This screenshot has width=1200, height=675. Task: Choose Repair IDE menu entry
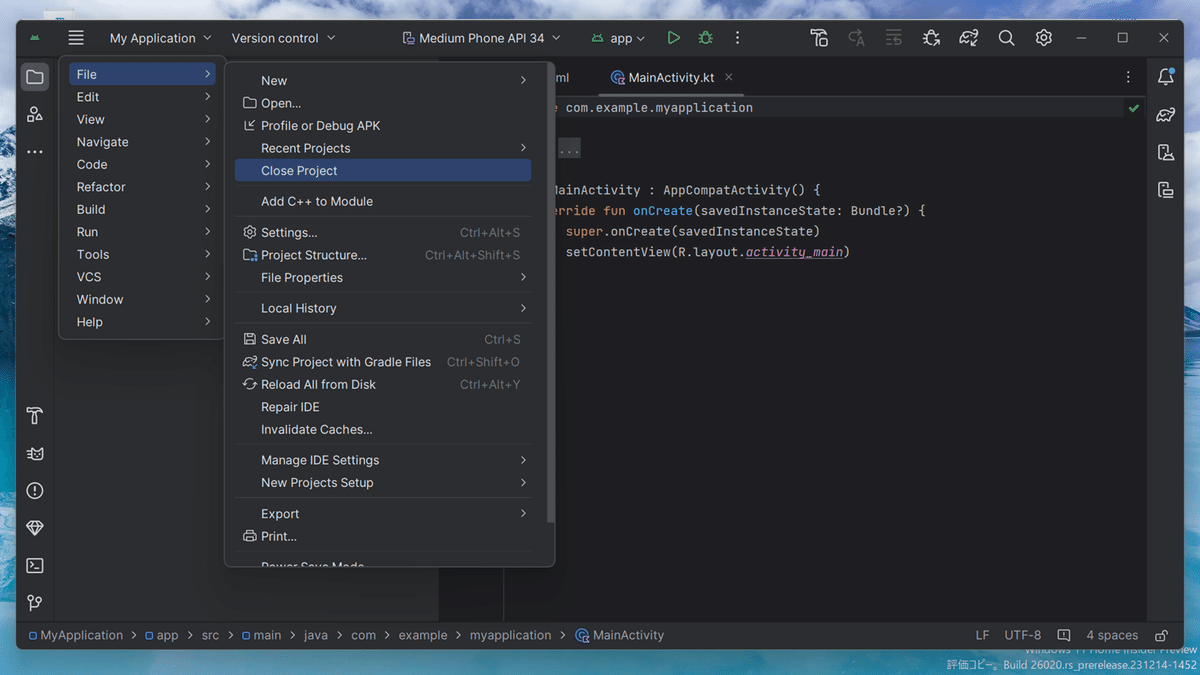383,407
